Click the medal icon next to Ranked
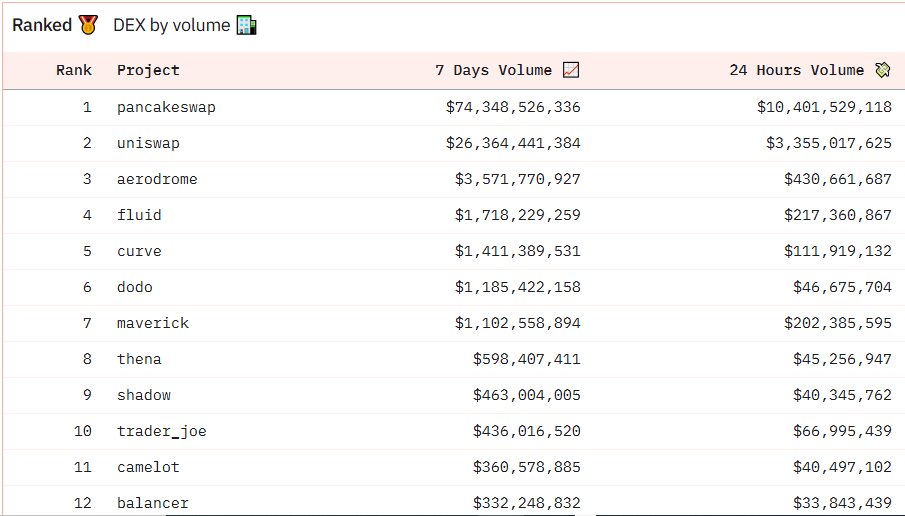Screen dimensions: 905x516 coord(88,25)
